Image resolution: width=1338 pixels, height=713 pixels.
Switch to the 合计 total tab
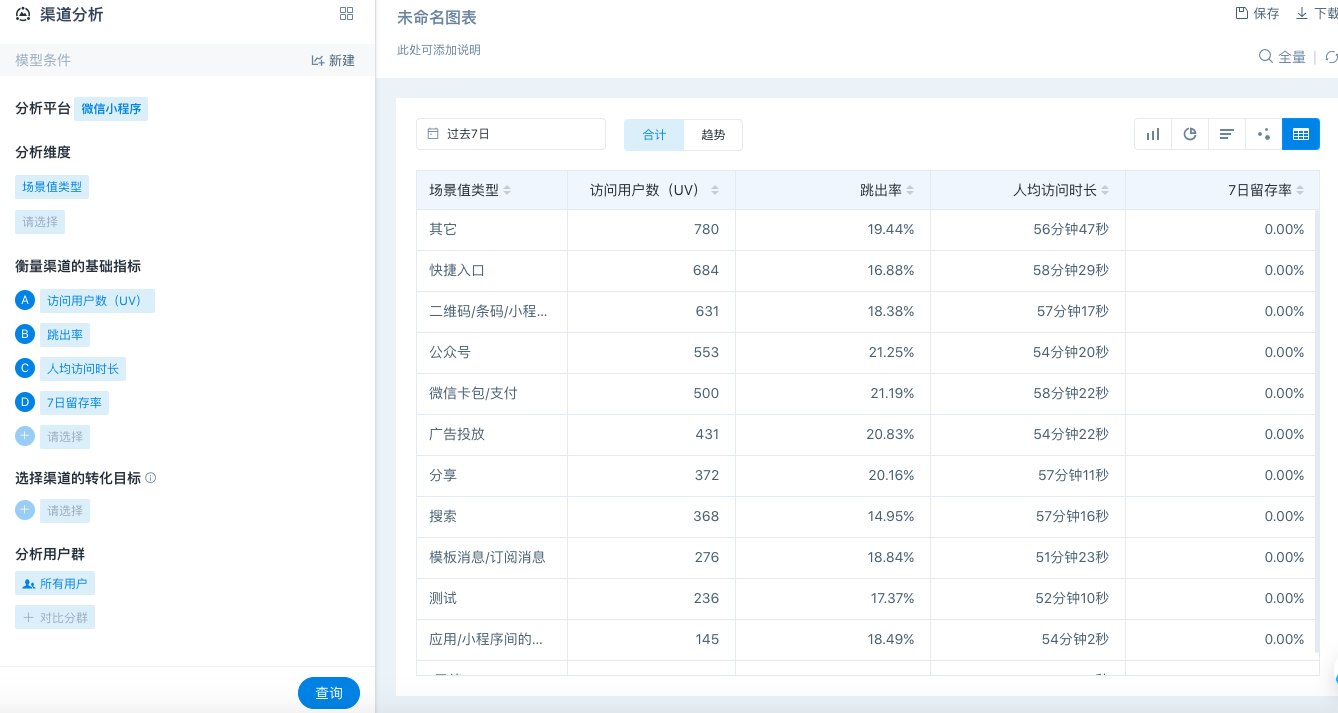[654, 135]
